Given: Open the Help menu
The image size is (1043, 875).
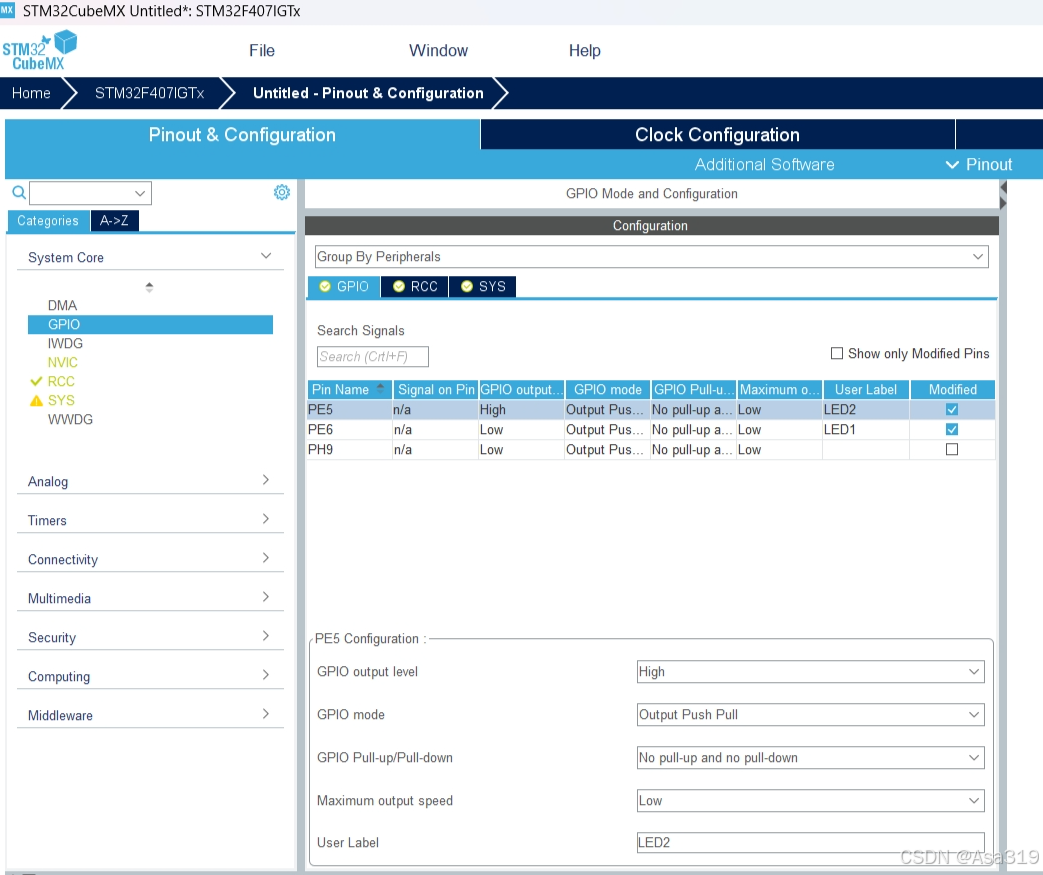Looking at the screenshot, I should click(585, 51).
